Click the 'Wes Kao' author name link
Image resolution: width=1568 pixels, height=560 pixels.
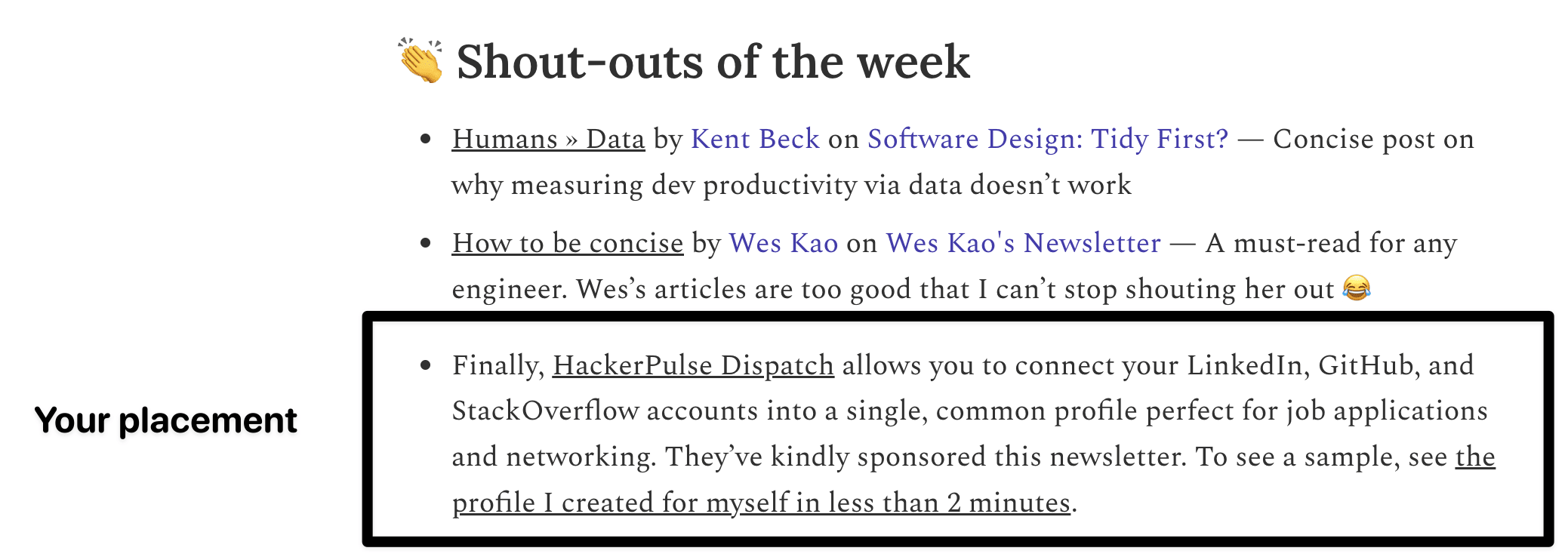(784, 243)
